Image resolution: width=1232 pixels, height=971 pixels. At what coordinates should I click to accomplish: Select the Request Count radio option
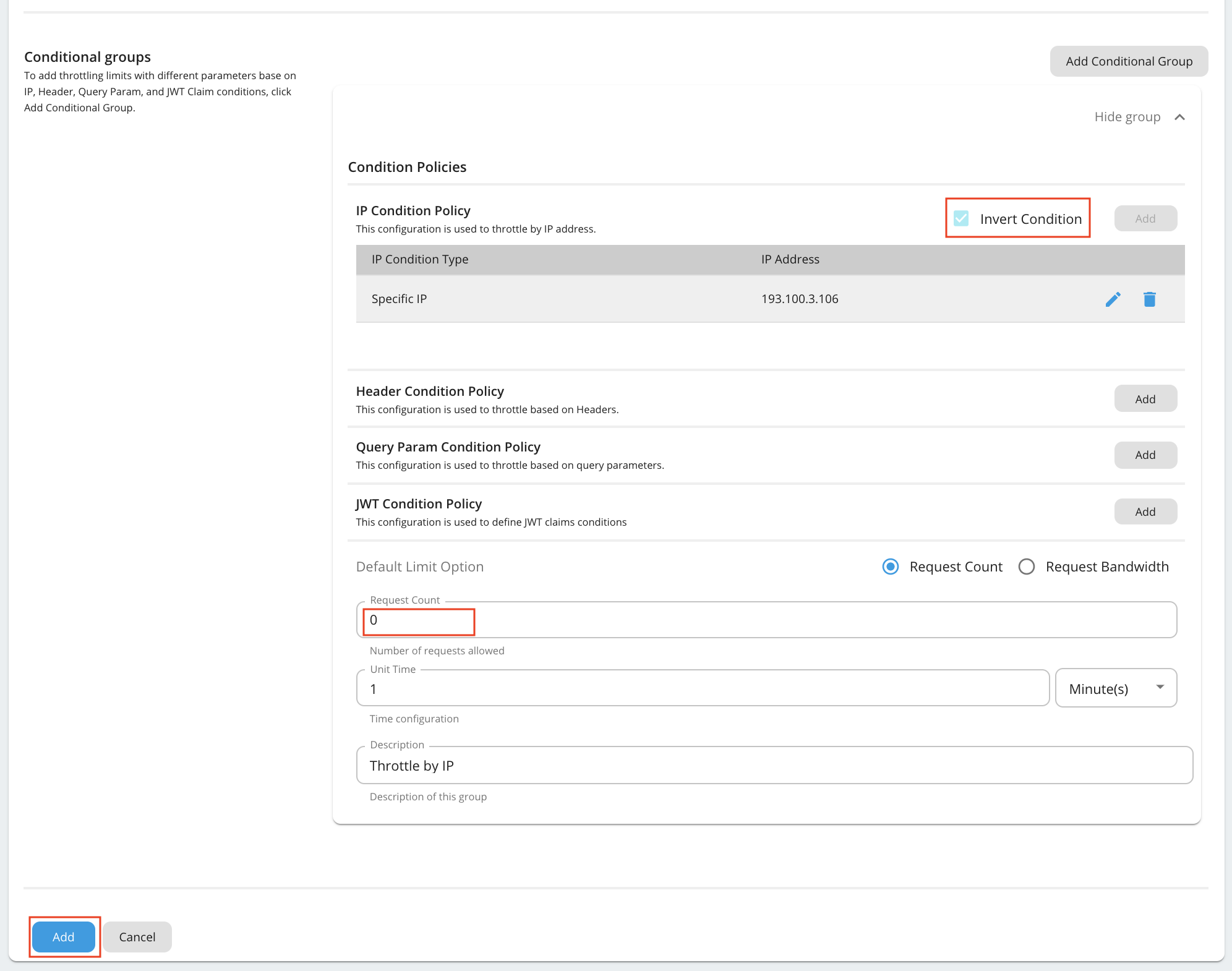891,567
